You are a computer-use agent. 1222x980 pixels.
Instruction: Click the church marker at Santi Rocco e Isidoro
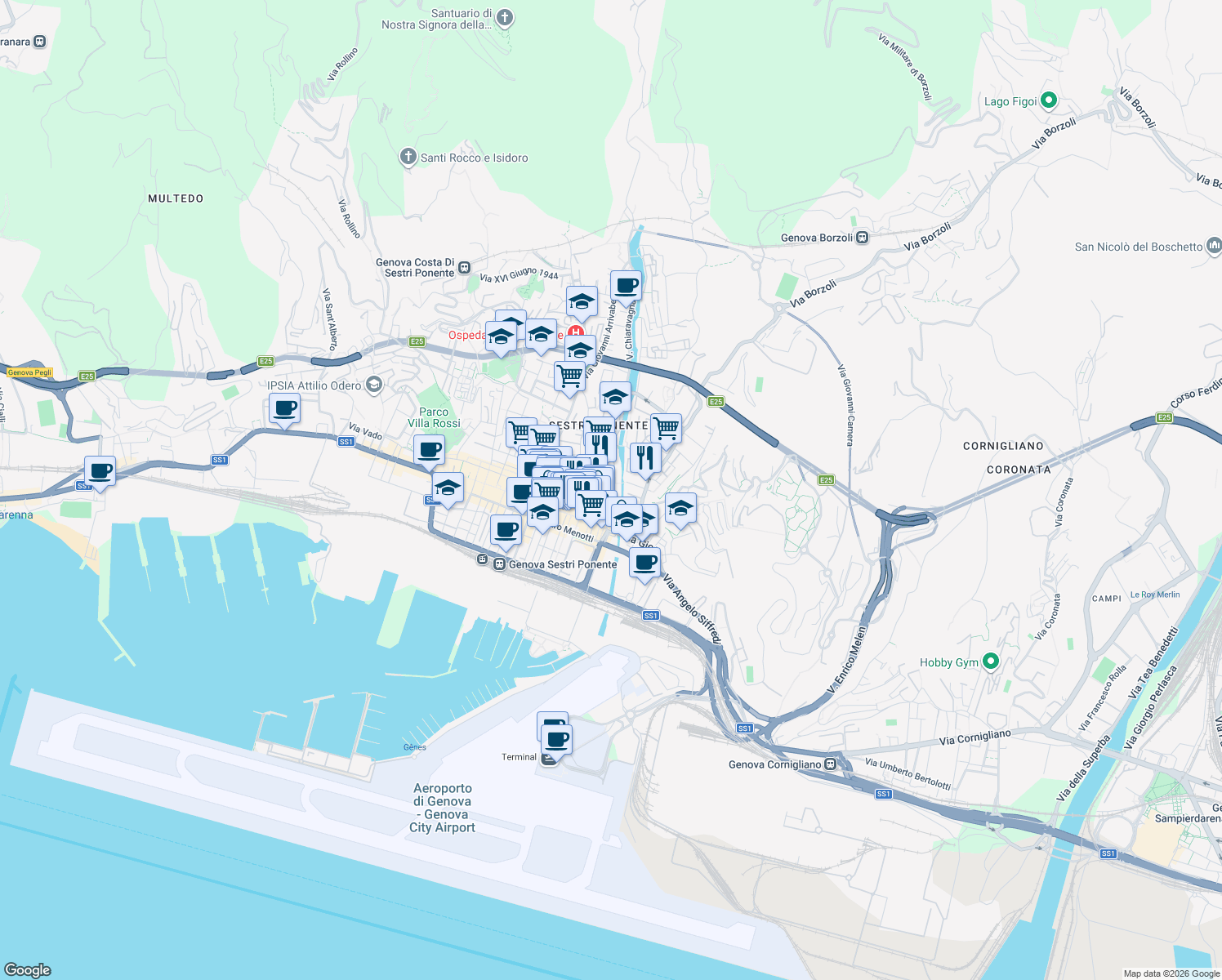407,156
